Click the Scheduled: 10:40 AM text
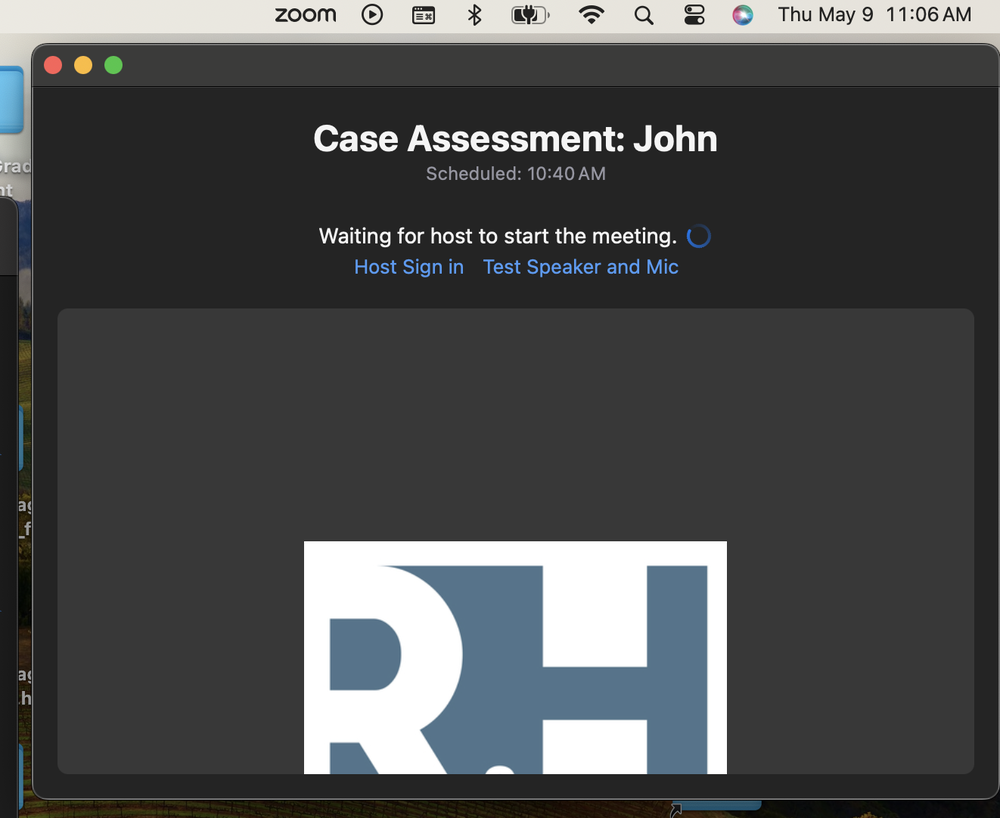This screenshot has height=818, width=1000. 515,174
